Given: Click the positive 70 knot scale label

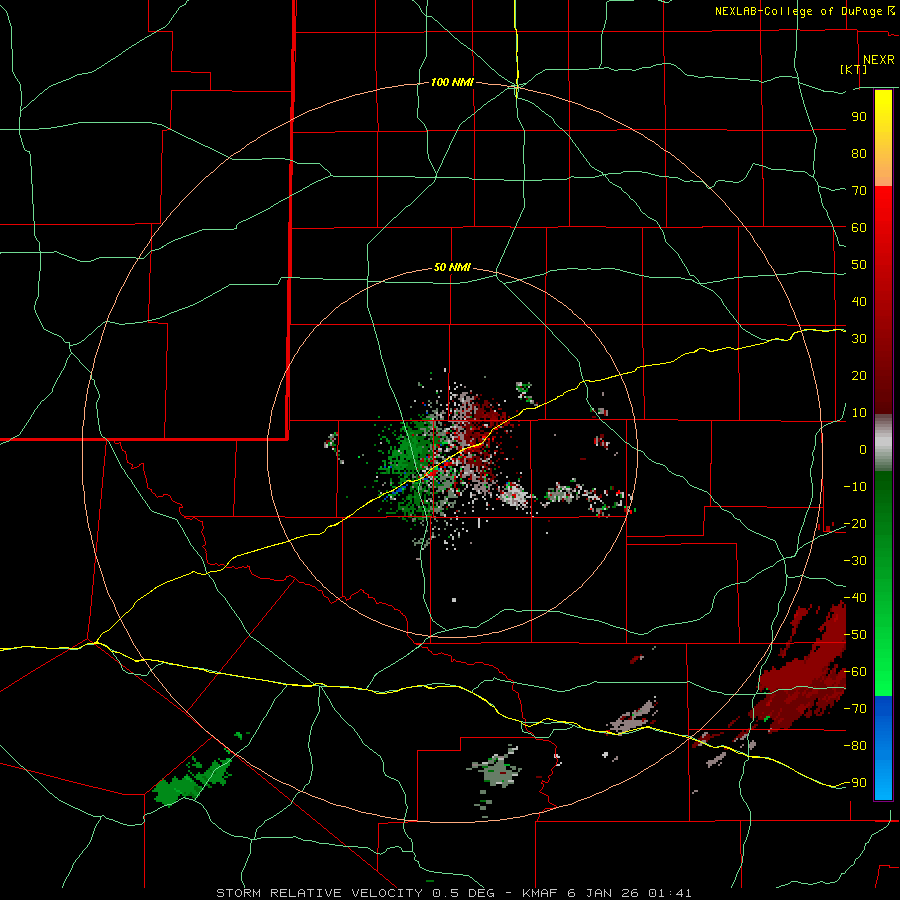Looking at the screenshot, I should tap(859, 191).
